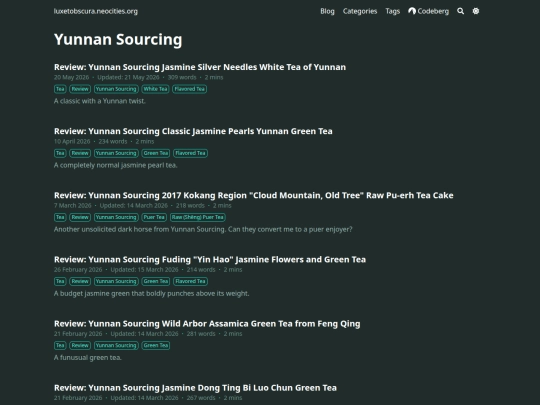This screenshot has width=540, height=405.
Task: Click the 'A budget jasmine green' summary text
Action: click(x=152, y=293)
